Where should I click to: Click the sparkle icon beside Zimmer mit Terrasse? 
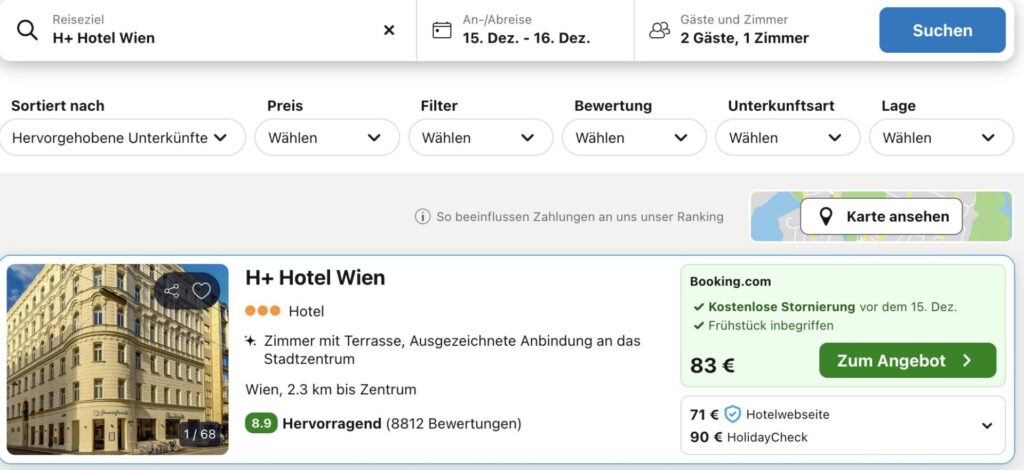click(250, 341)
